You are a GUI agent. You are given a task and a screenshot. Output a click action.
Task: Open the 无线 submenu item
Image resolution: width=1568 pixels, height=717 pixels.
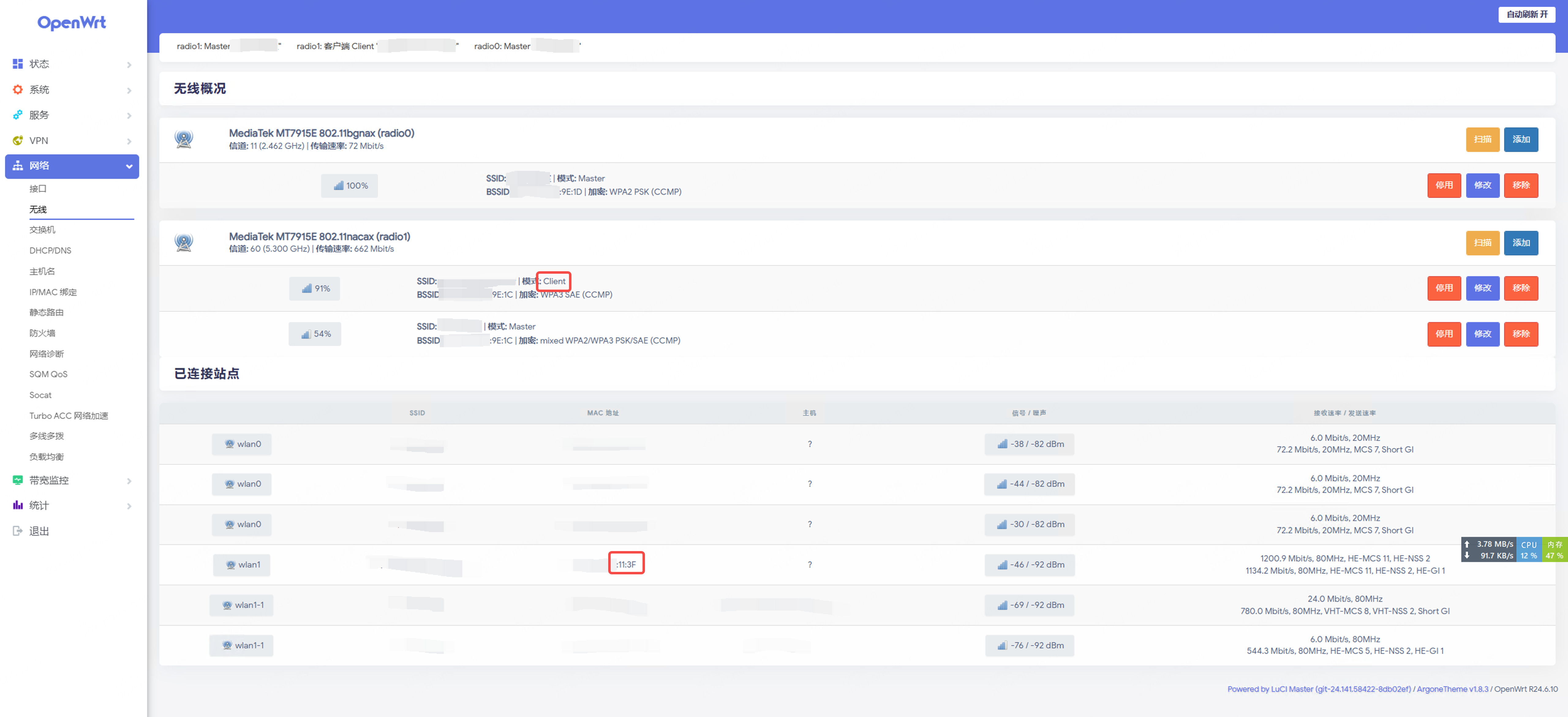(38, 209)
